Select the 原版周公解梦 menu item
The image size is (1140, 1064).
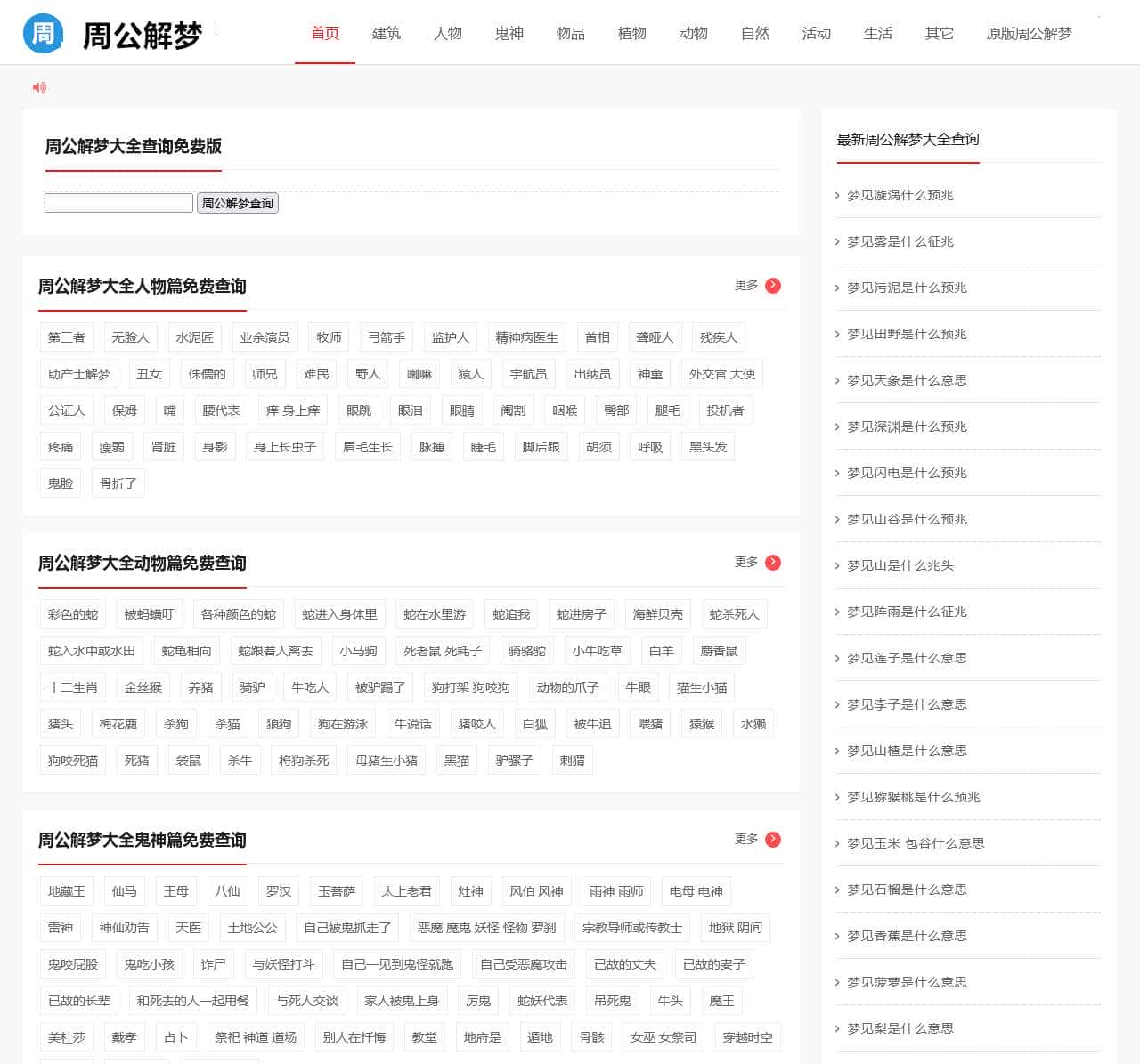[1029, 34]
